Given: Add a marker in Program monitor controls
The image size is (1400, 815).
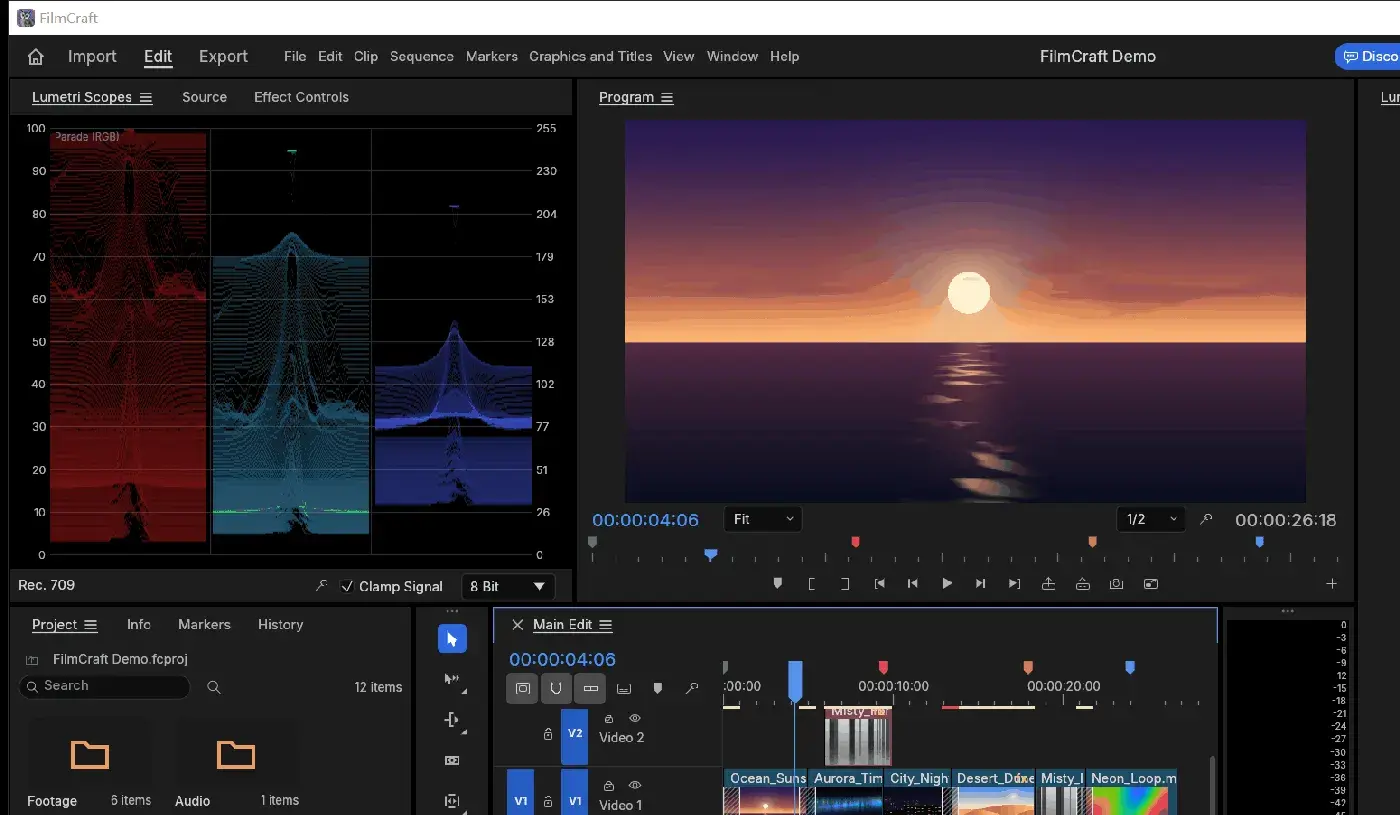Looking at the screenshot, I should click(x=778, y=584).
